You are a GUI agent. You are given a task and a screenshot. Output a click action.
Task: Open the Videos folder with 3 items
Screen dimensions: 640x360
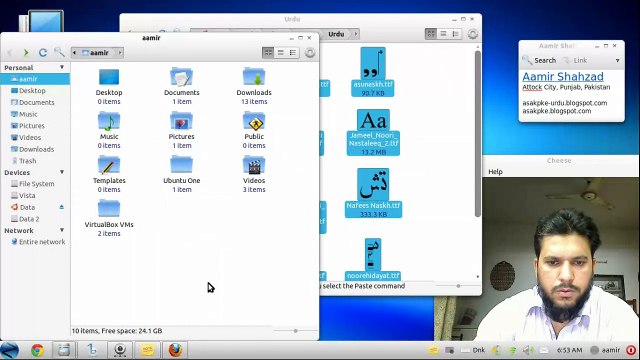pyautogui.click(x=253, y=165)
